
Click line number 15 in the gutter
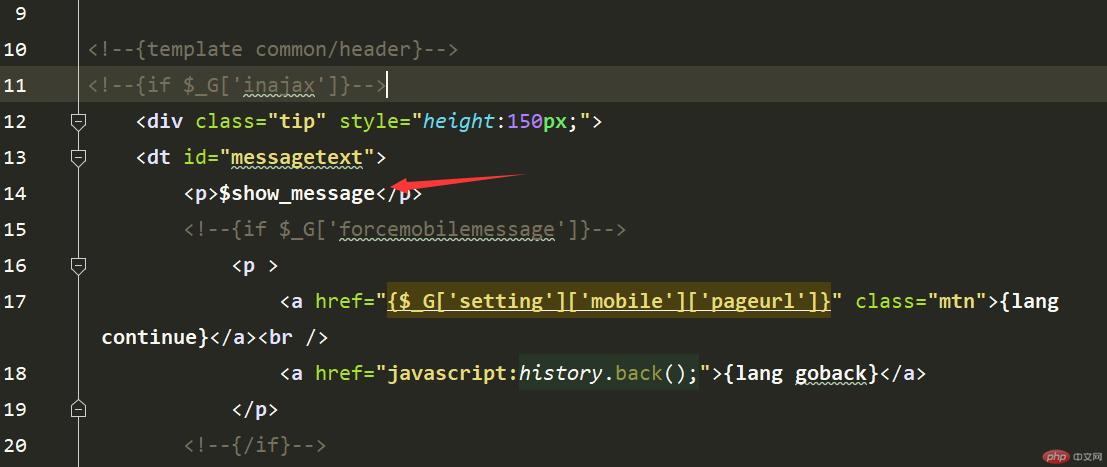15,230
